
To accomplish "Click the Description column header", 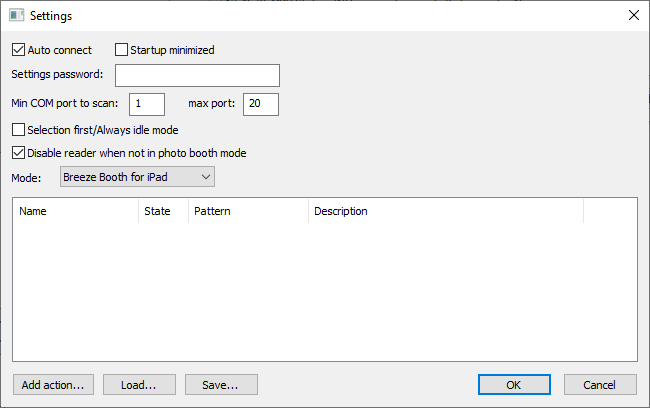I will pyautogui.click(x=445, y=211).
